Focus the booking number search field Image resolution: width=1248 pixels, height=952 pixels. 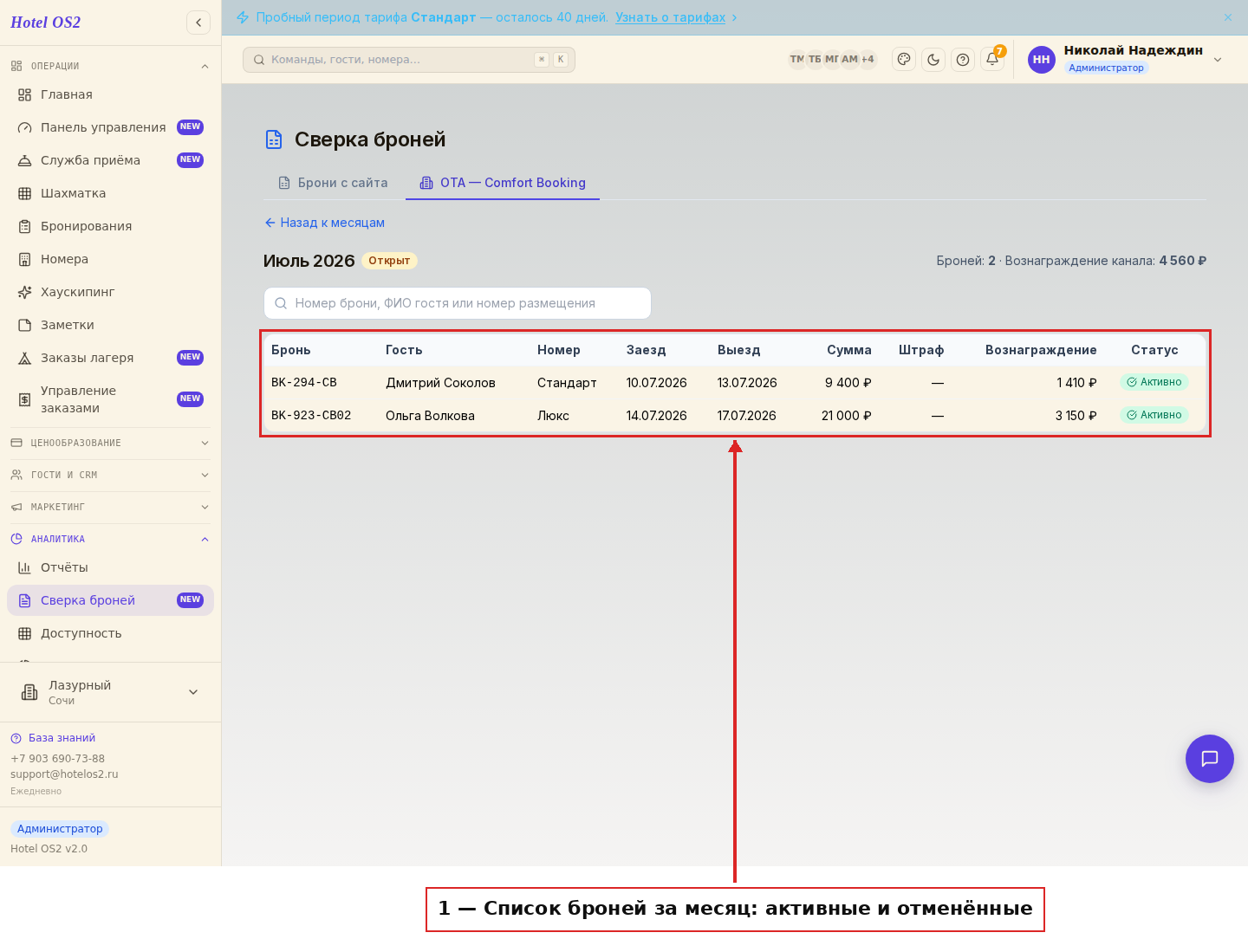(x=458, y=303)
